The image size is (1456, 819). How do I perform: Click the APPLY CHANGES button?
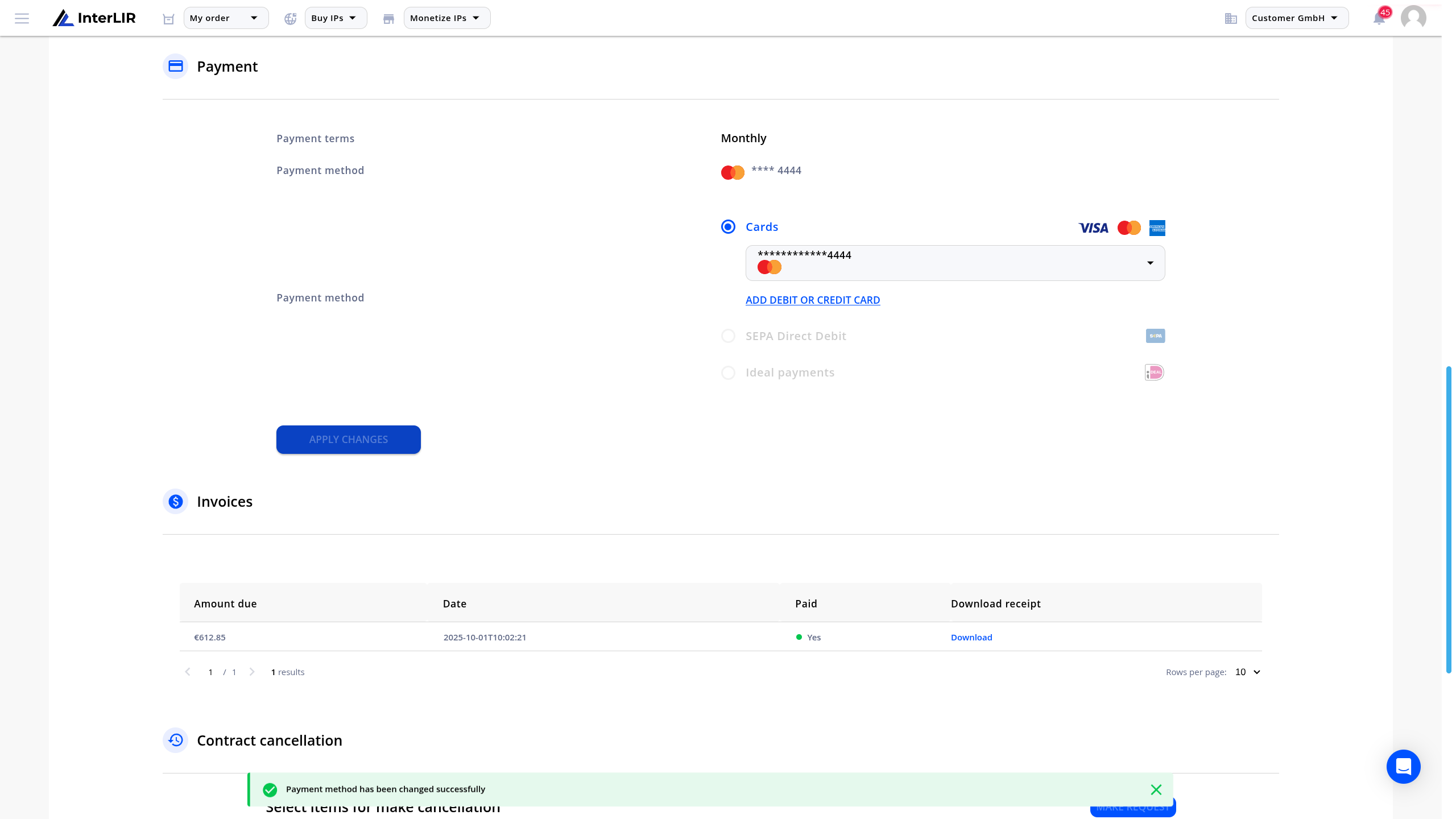(348, 440)
